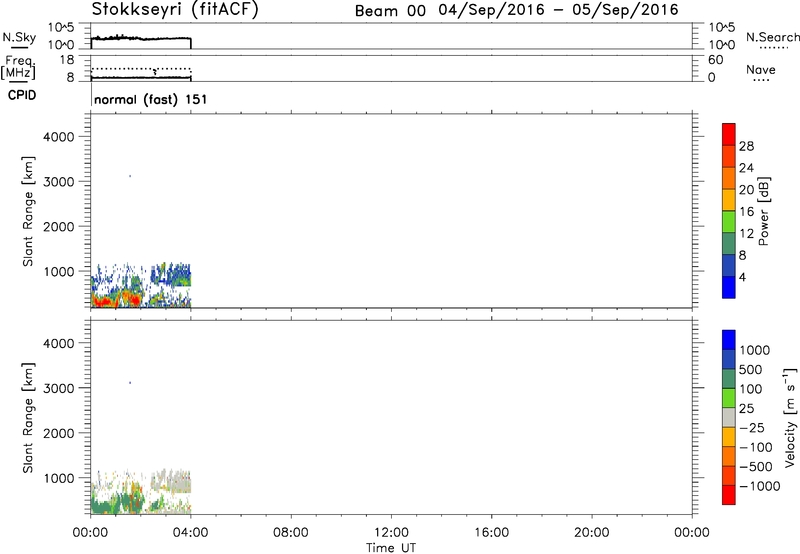Image resolution: width=800 pixels, height=554 pixels.
Task: Click the Power [dB] colorbar title
Action: pyautogui.click(x=763, y=211)
